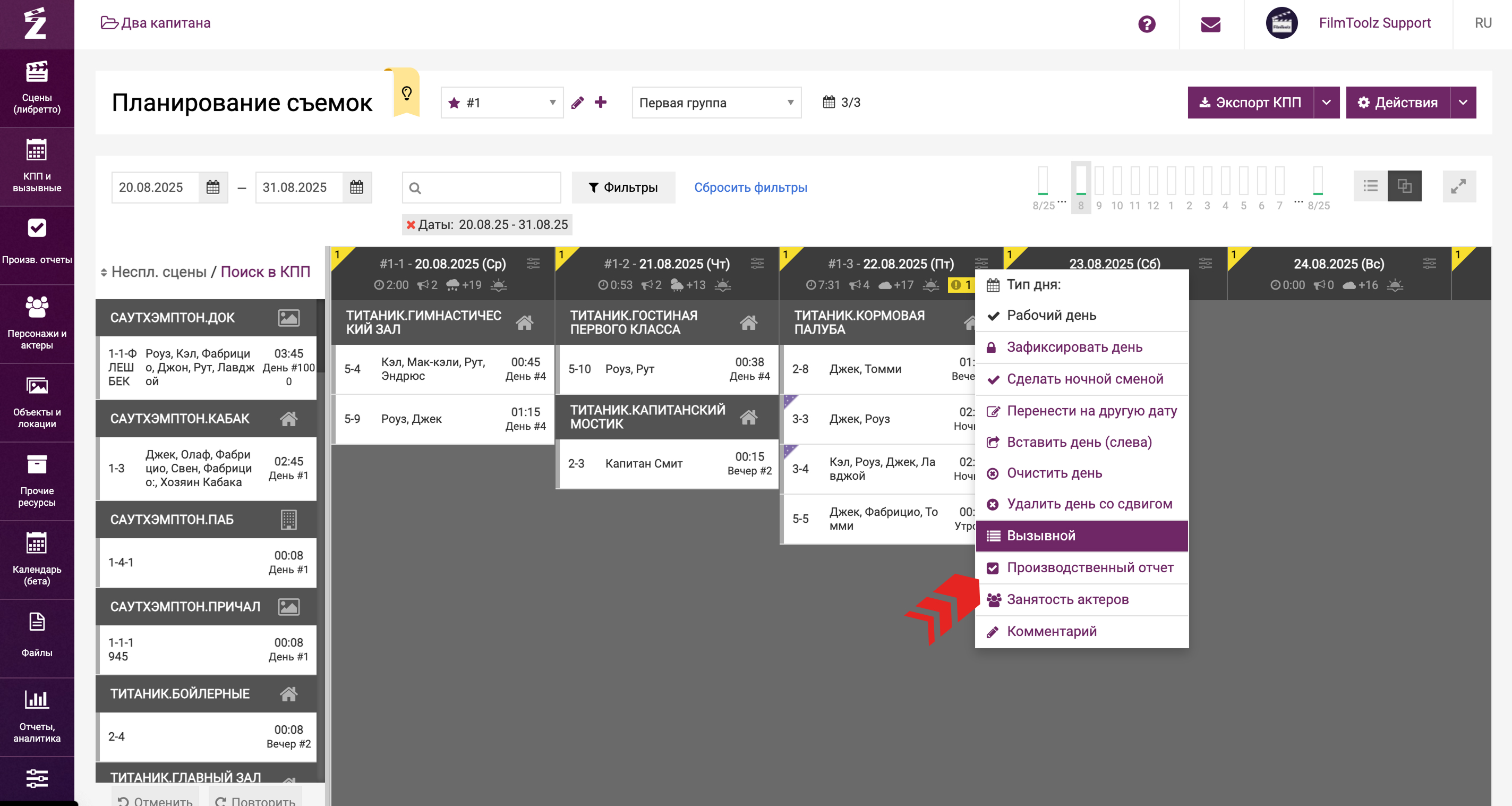Expand the Экспорт КПП arrow menu
The width and height of the screenshot is (1512, 806).
point(1326,103)
